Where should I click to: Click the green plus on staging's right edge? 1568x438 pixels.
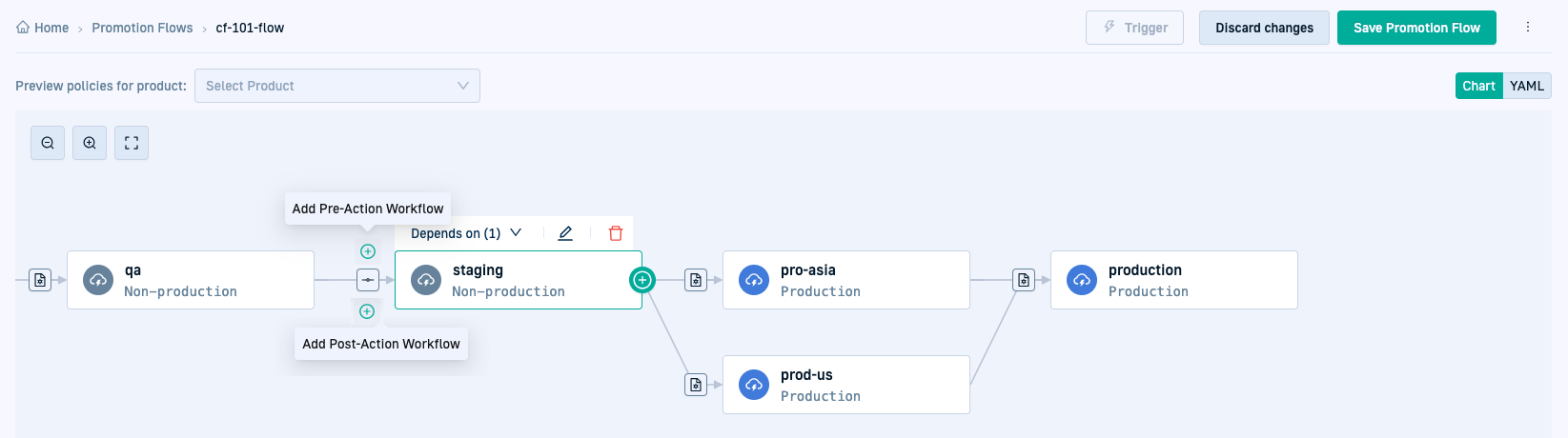click(642, 280)
